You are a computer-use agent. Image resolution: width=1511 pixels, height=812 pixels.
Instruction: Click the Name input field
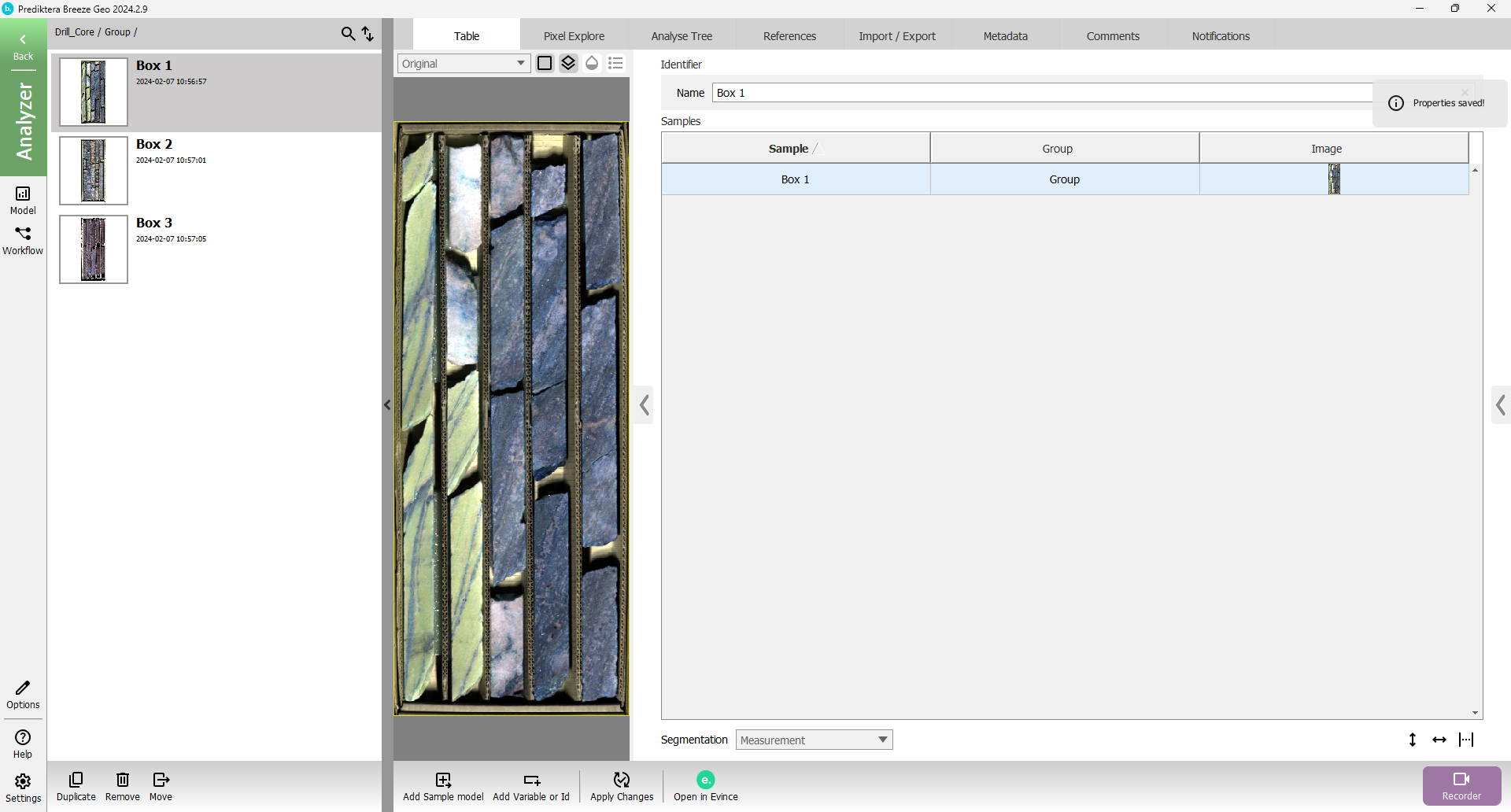point(1039,93)
